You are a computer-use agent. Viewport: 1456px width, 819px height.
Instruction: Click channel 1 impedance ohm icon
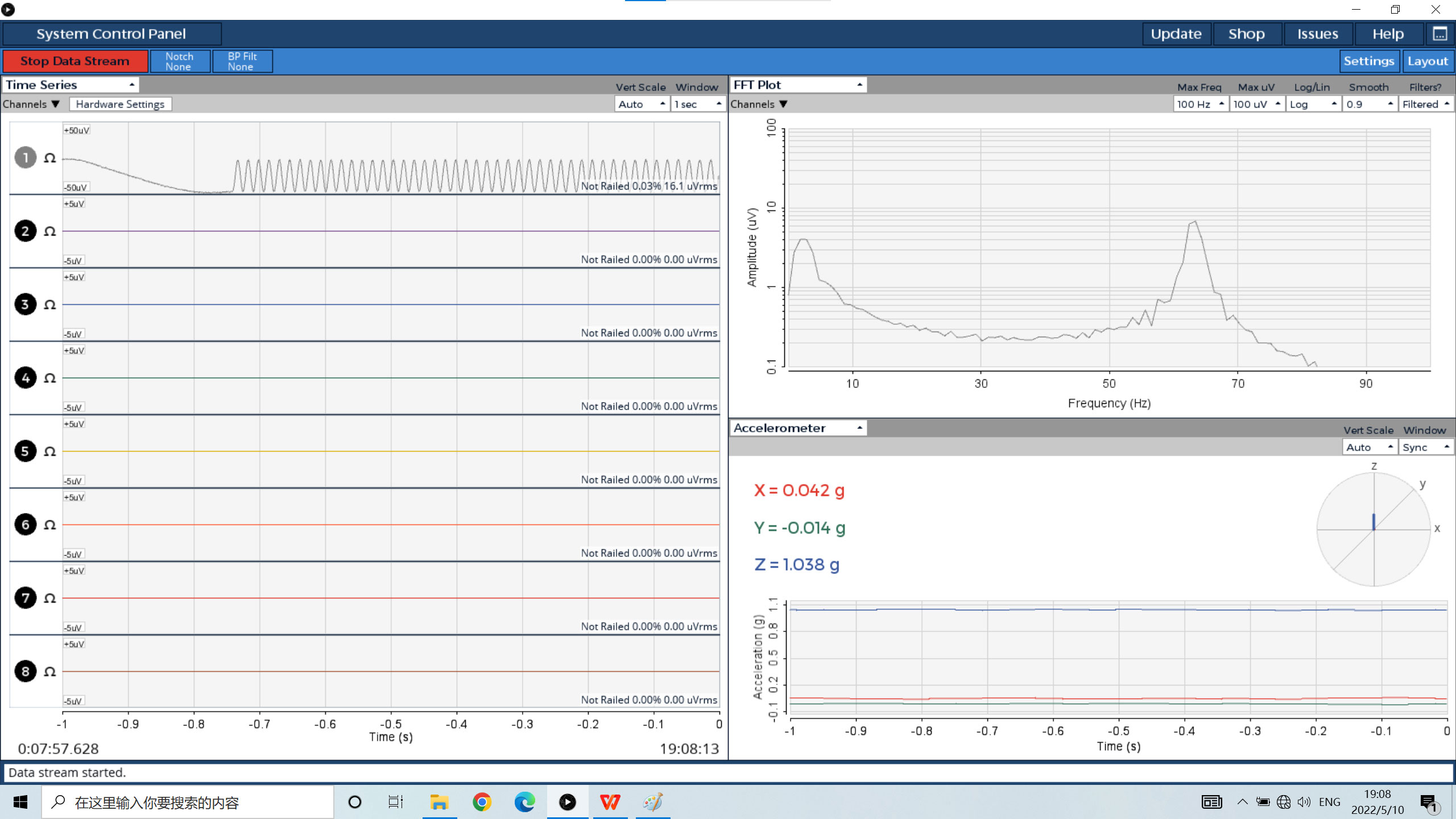coord(50,158)
